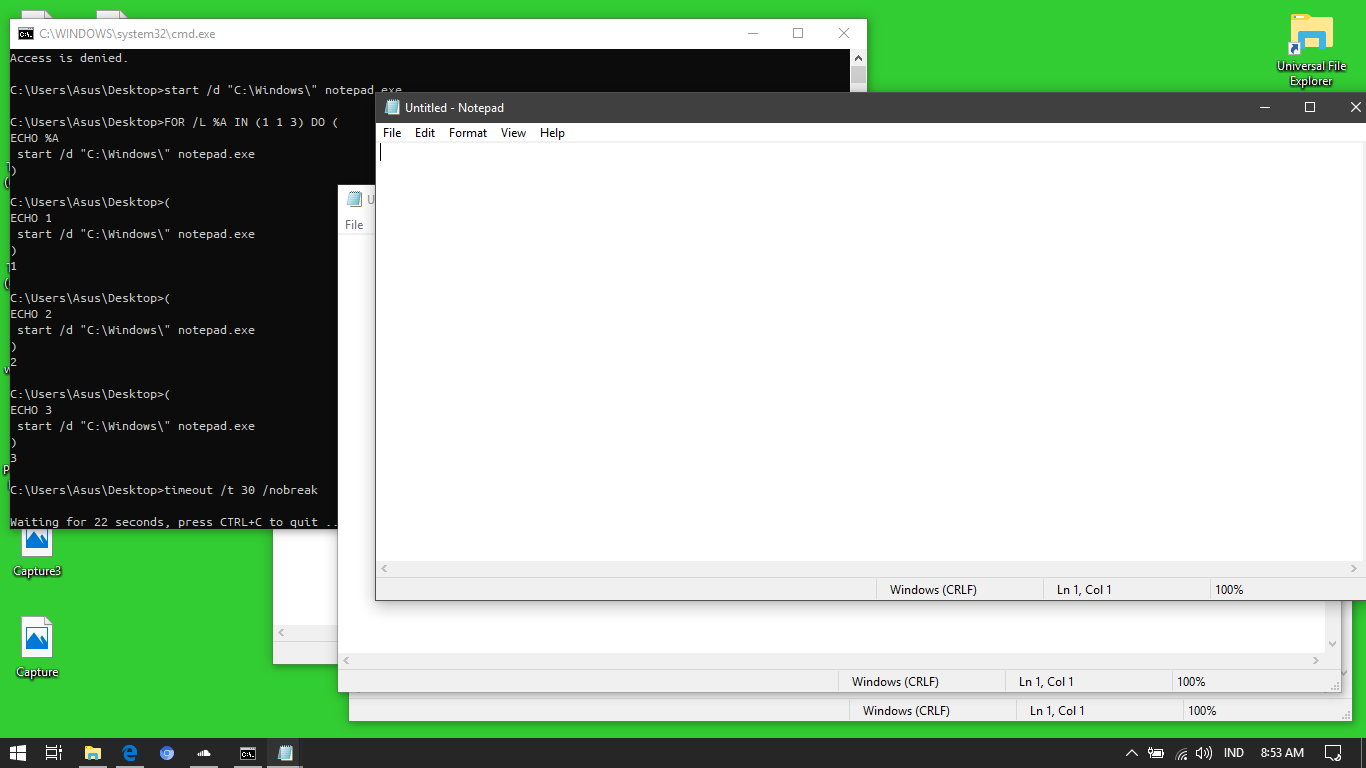1366x768 pixels.
Task: Click the IND input language indicator
Action: (1234, 753)
